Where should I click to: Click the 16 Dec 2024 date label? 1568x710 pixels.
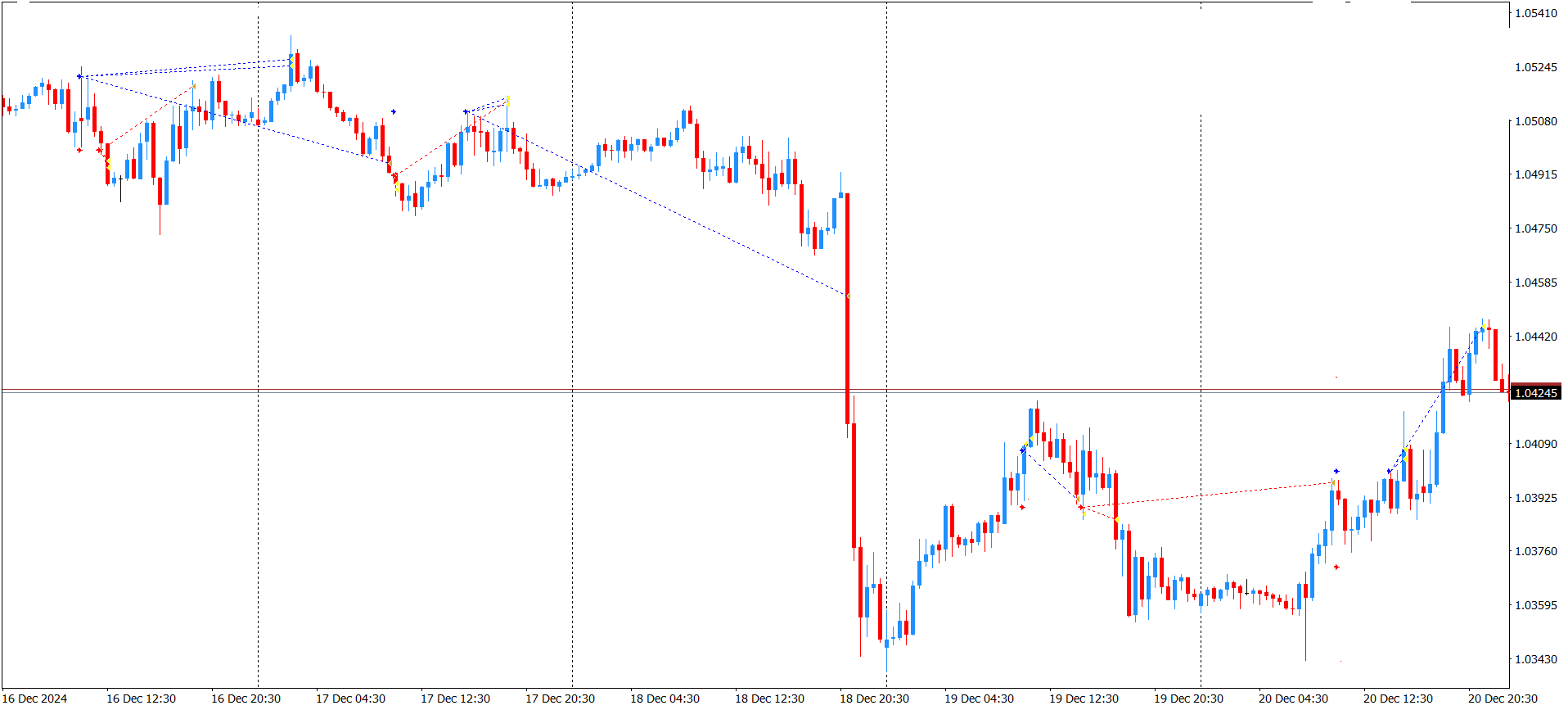pyautogui.click(x=35, y=699)
